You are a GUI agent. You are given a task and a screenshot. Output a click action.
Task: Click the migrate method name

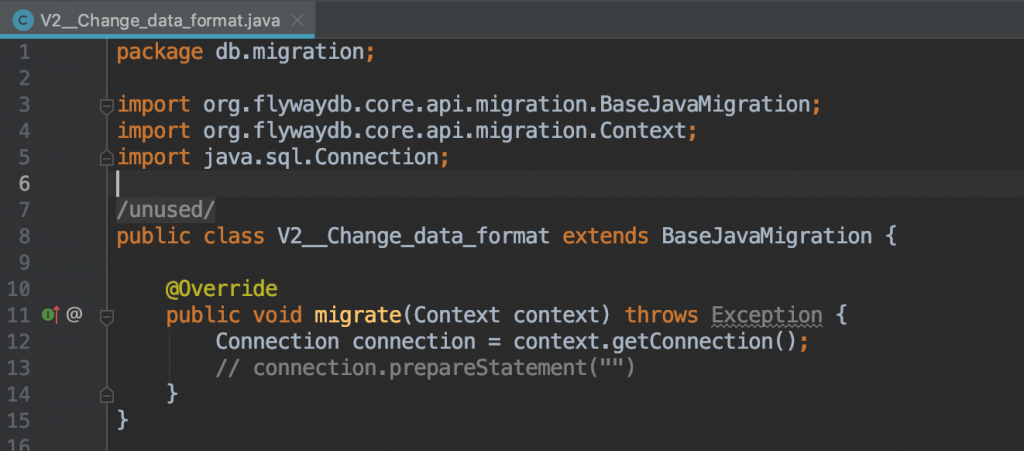click(x=357, y=315)
